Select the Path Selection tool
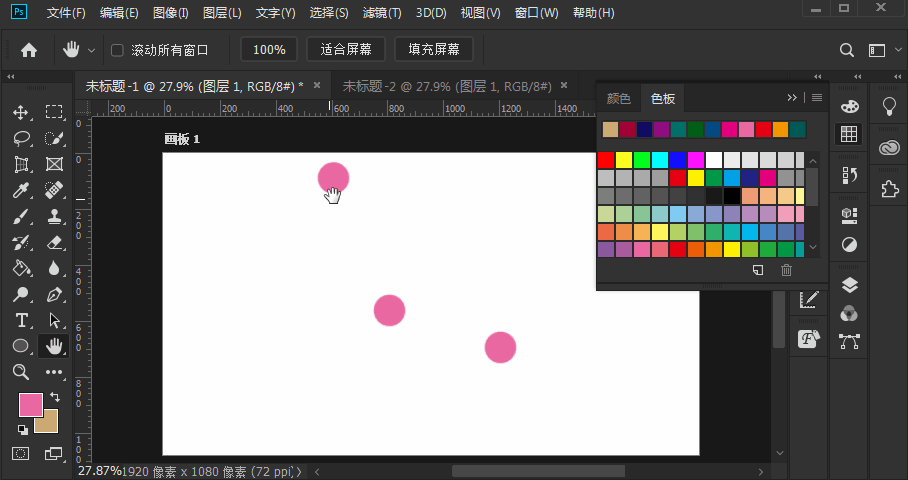 (x=54, y=320)
